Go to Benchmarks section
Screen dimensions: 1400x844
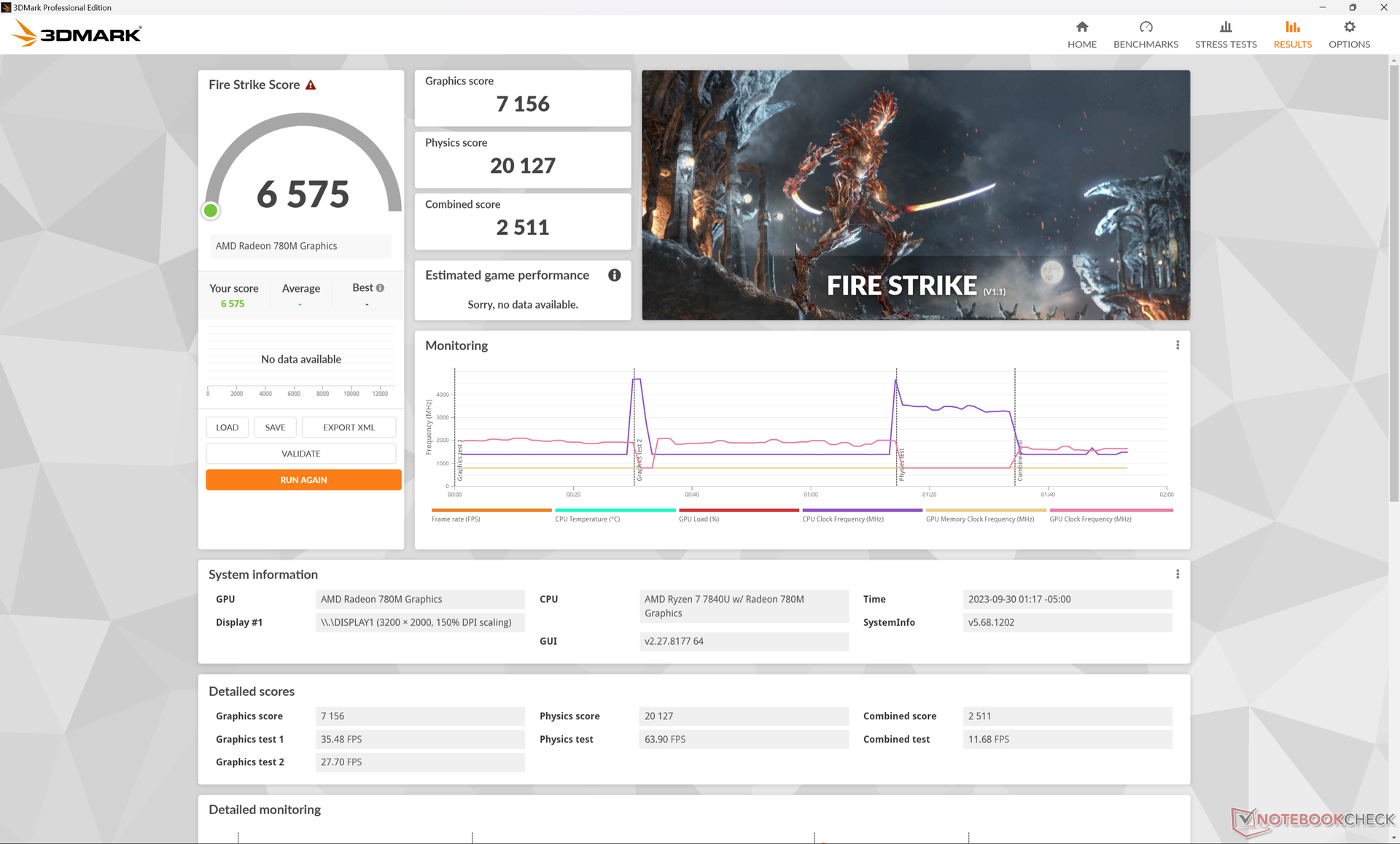(x=1145, y=34)
